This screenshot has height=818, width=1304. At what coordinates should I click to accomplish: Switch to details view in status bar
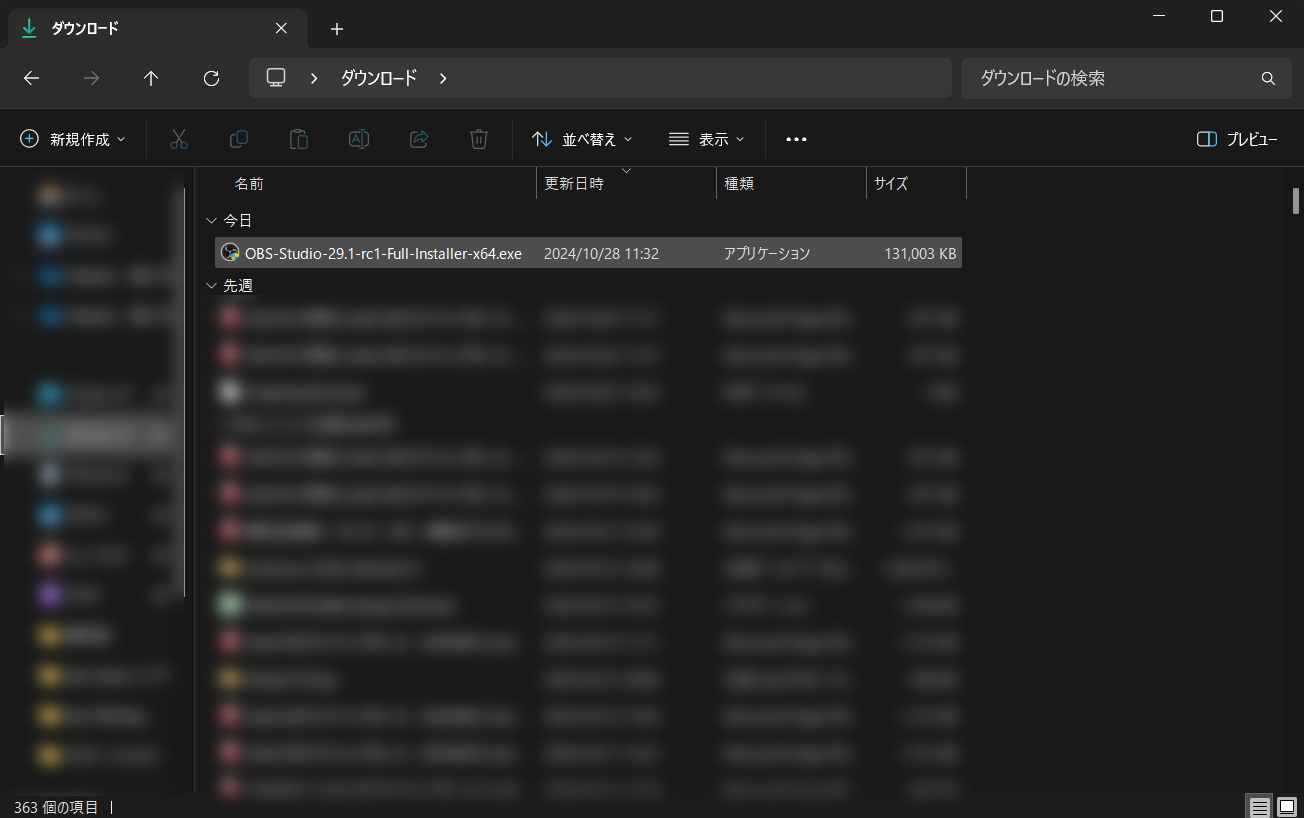pos(1260,806)
